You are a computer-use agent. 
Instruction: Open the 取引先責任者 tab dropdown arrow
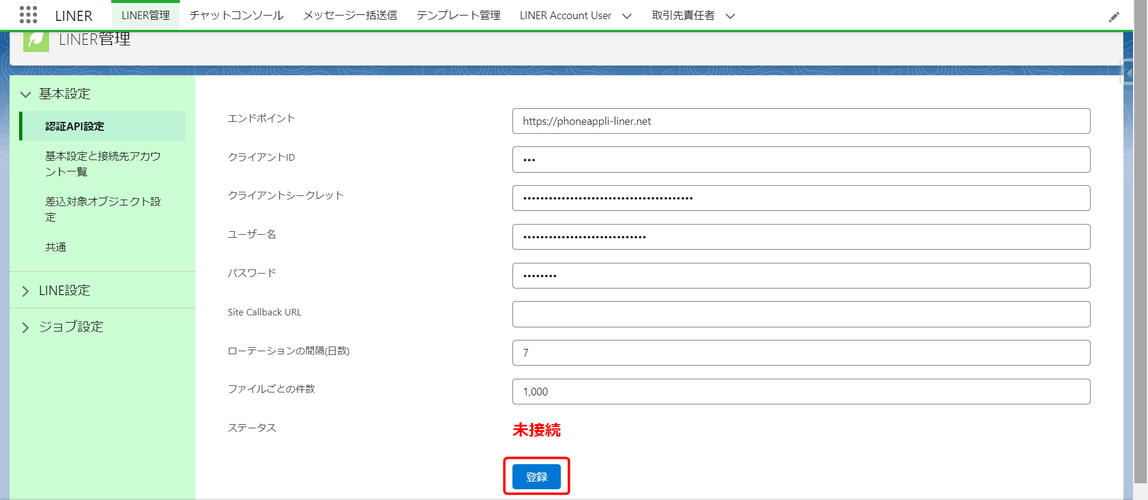730,16
